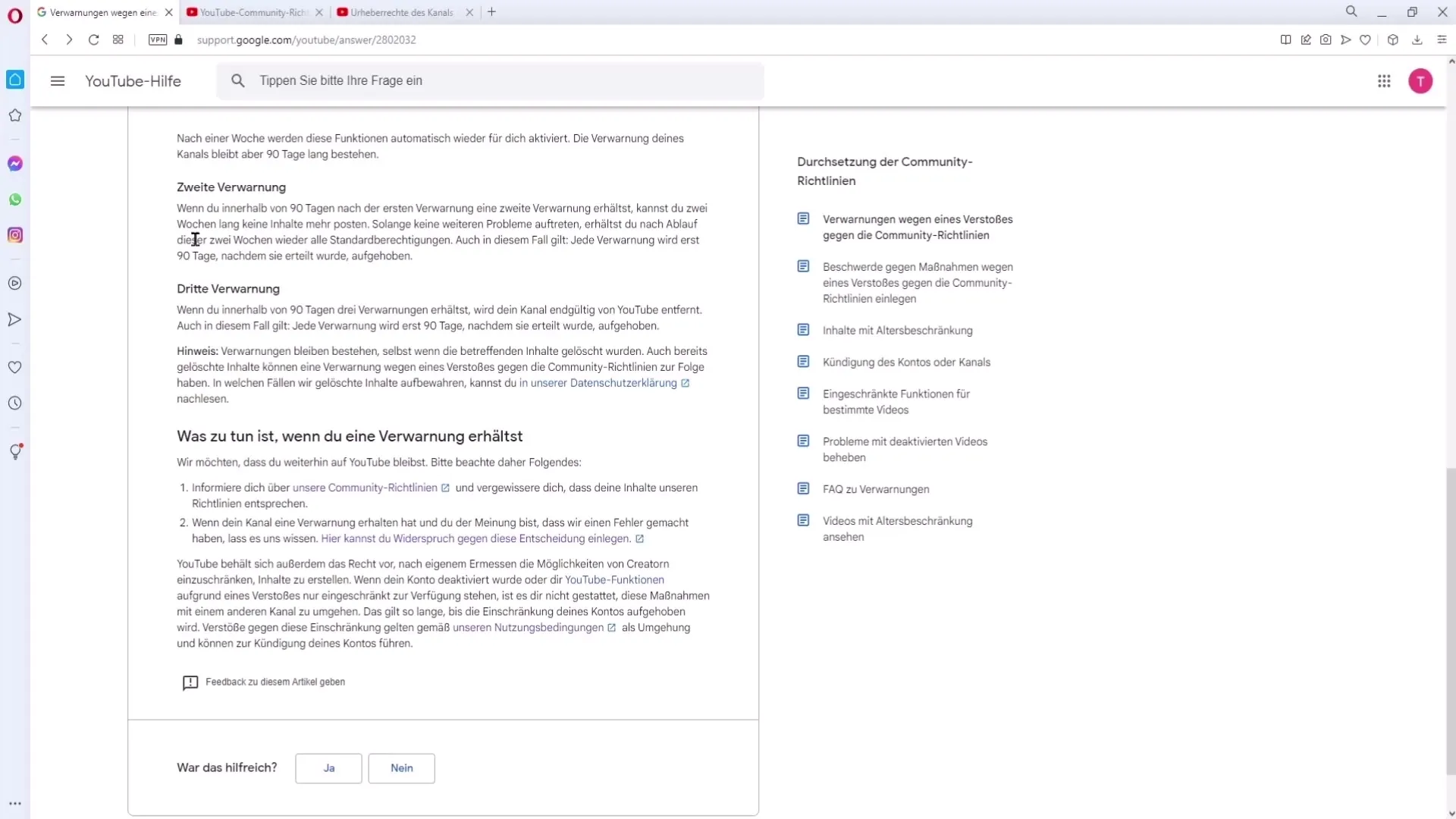Open the sidebar My Flow arrow icon
Image resolution: width=1456 pixels, height=819 pixels.
pos(15,319)
